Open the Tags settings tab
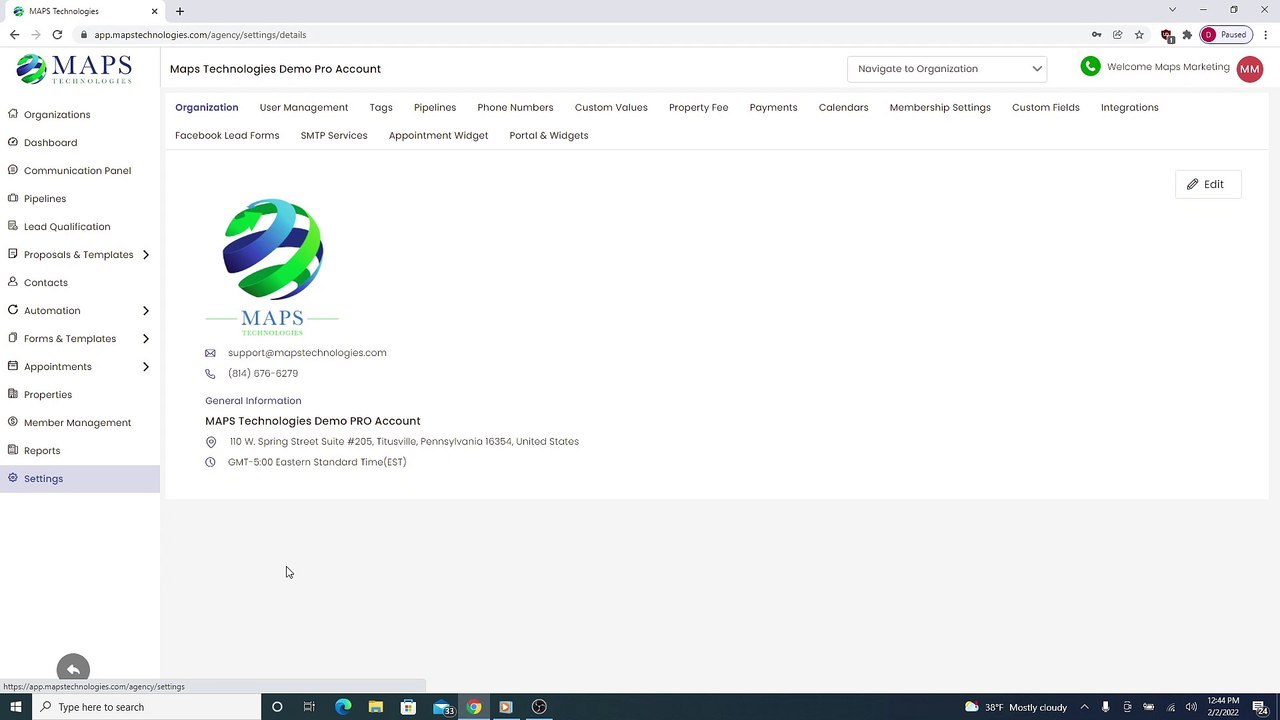Image resolution: width=1280 pixels, height=720 pixels. 381,107
